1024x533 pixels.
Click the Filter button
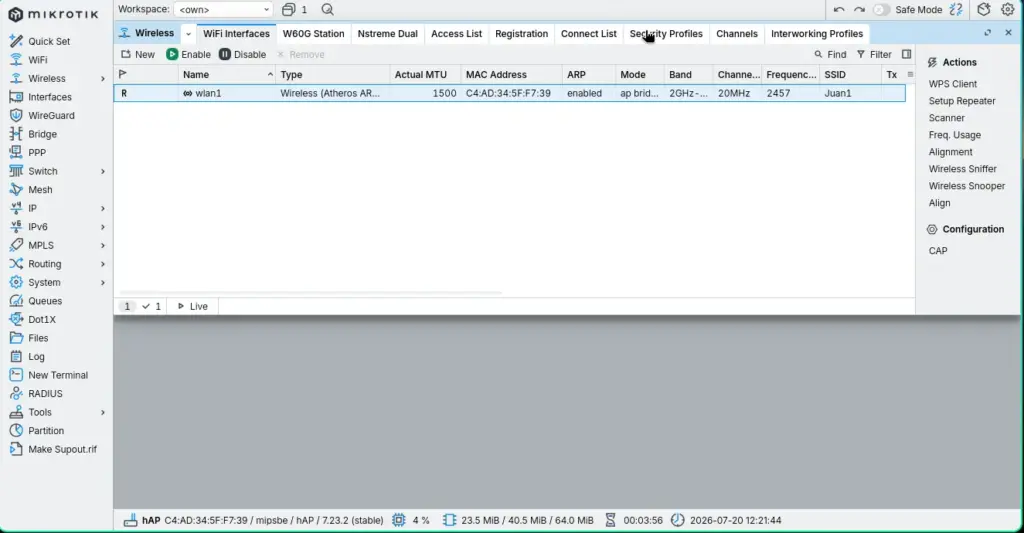click(874, 54)
